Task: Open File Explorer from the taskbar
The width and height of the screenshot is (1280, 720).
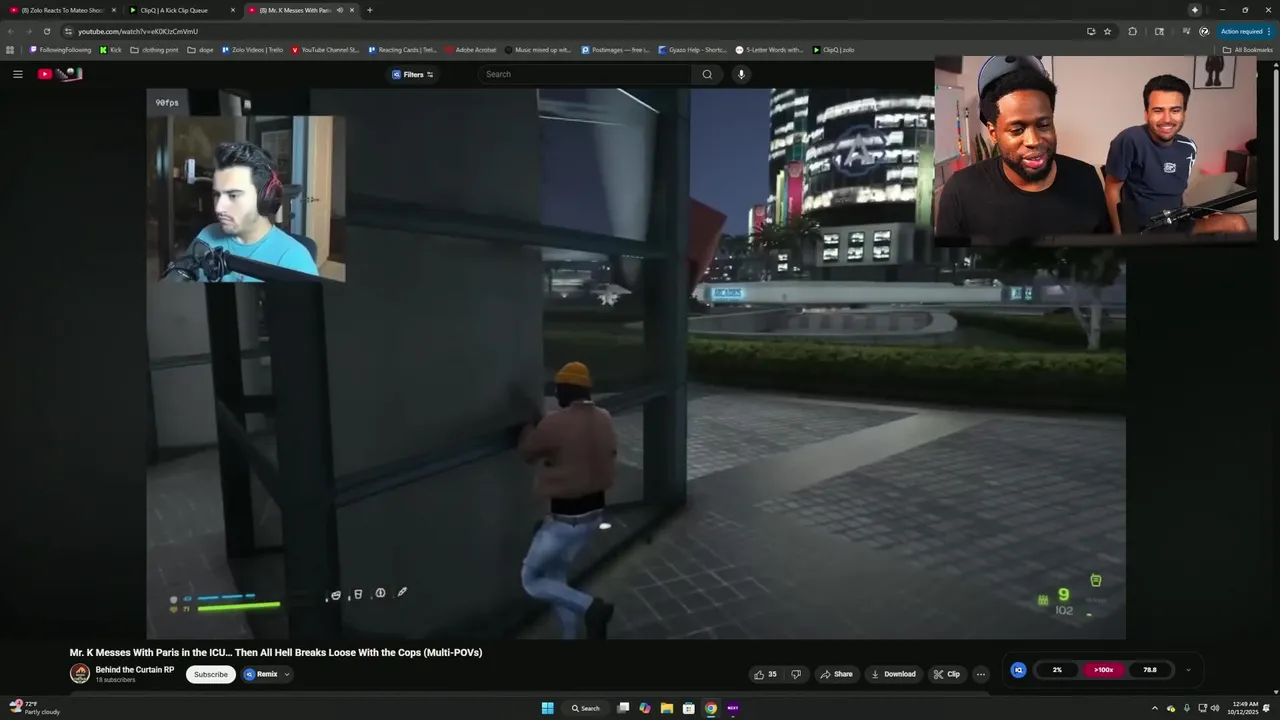Action: coord(667,708)
